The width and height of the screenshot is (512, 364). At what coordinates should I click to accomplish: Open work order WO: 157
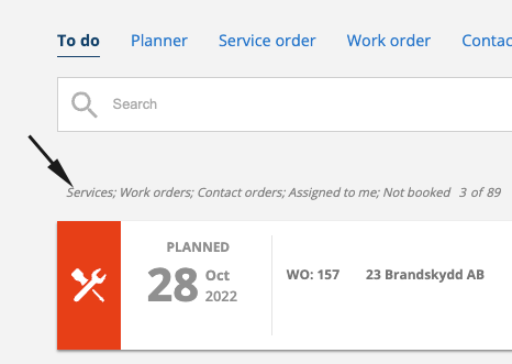(x=313, y=275)
